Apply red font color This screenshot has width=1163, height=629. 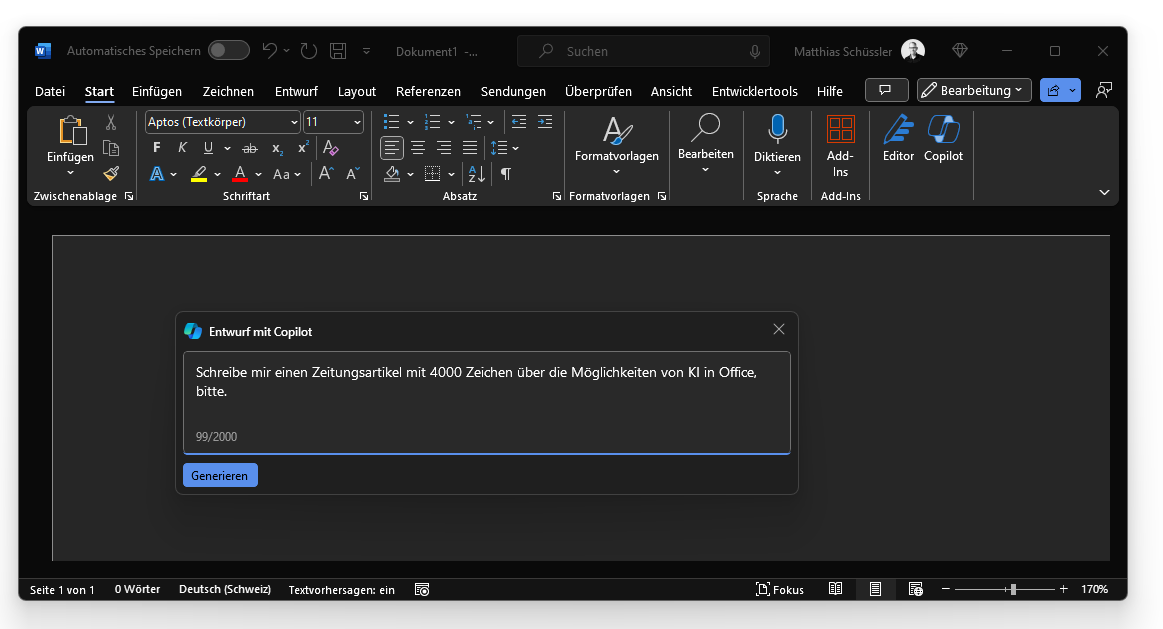click(x=240, y=174)
